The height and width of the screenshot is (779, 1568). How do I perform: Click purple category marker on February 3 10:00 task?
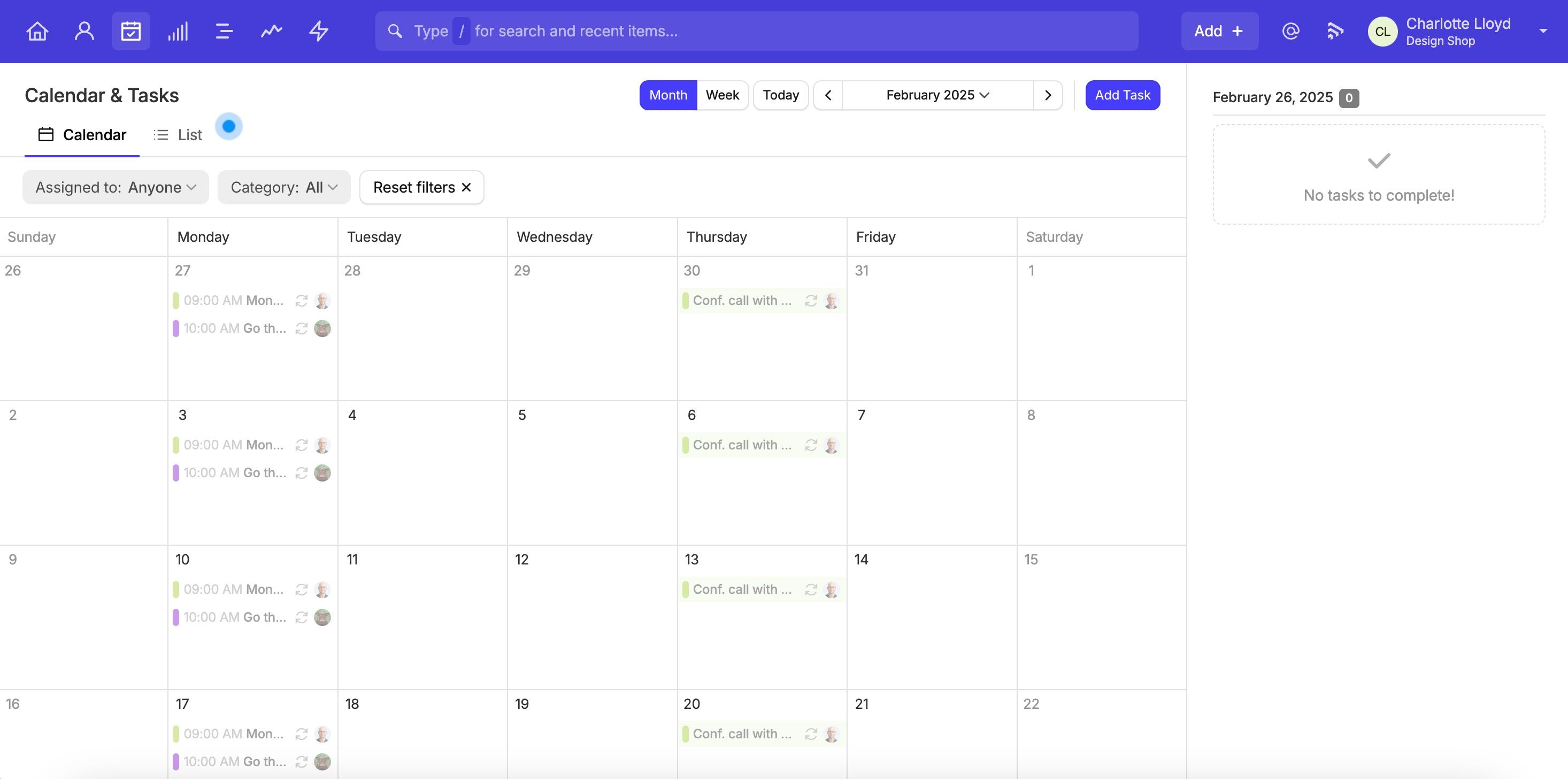176,473
